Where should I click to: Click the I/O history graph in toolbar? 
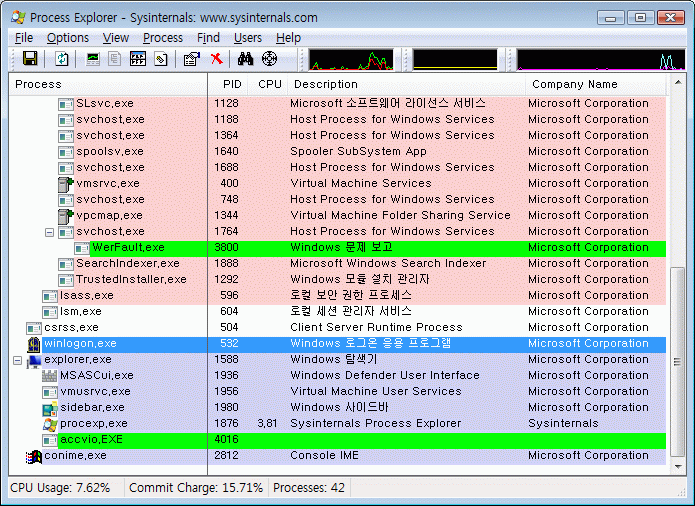601,60
